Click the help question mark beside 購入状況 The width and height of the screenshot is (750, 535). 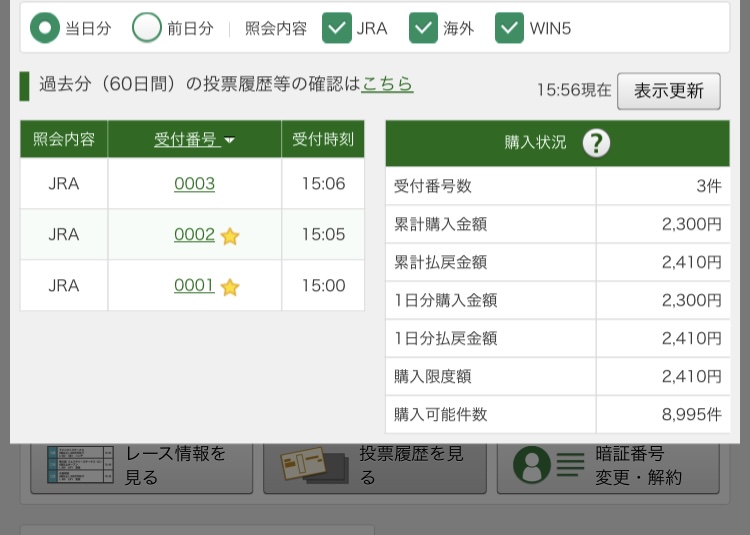596,143
